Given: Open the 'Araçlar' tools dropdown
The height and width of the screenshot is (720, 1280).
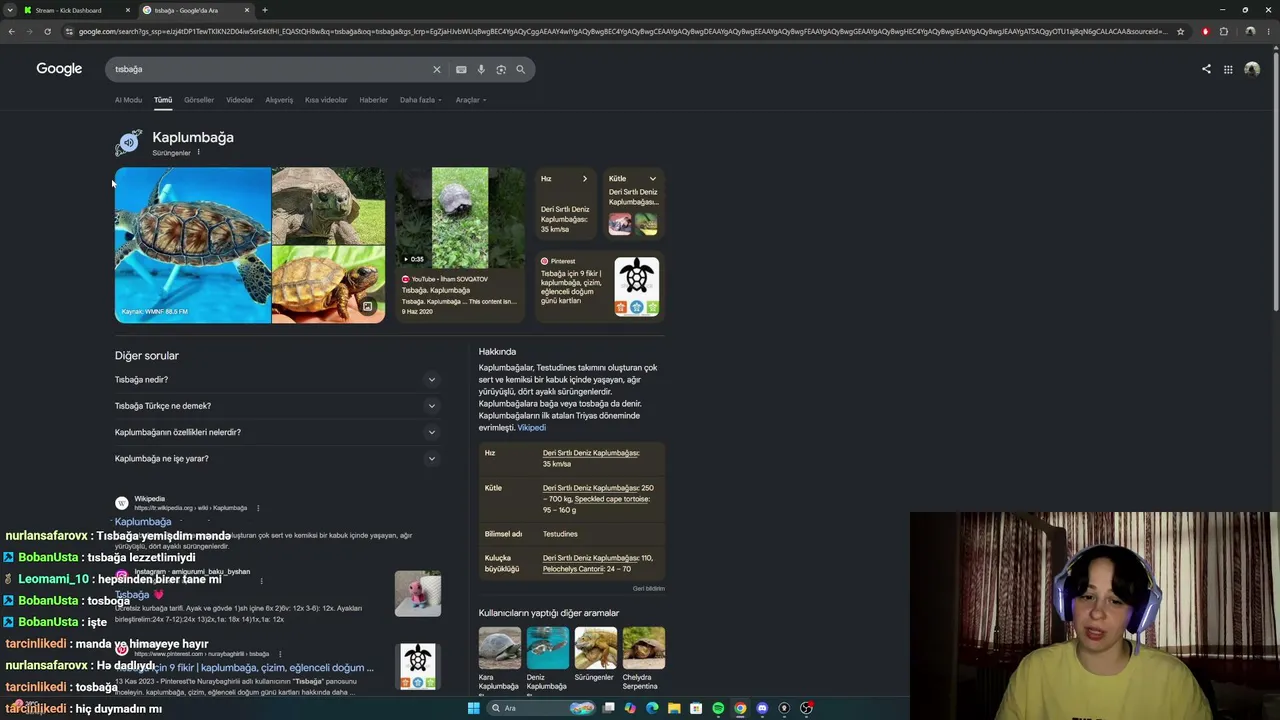Looking at the screenshot, I should click(x=471, y=100).
